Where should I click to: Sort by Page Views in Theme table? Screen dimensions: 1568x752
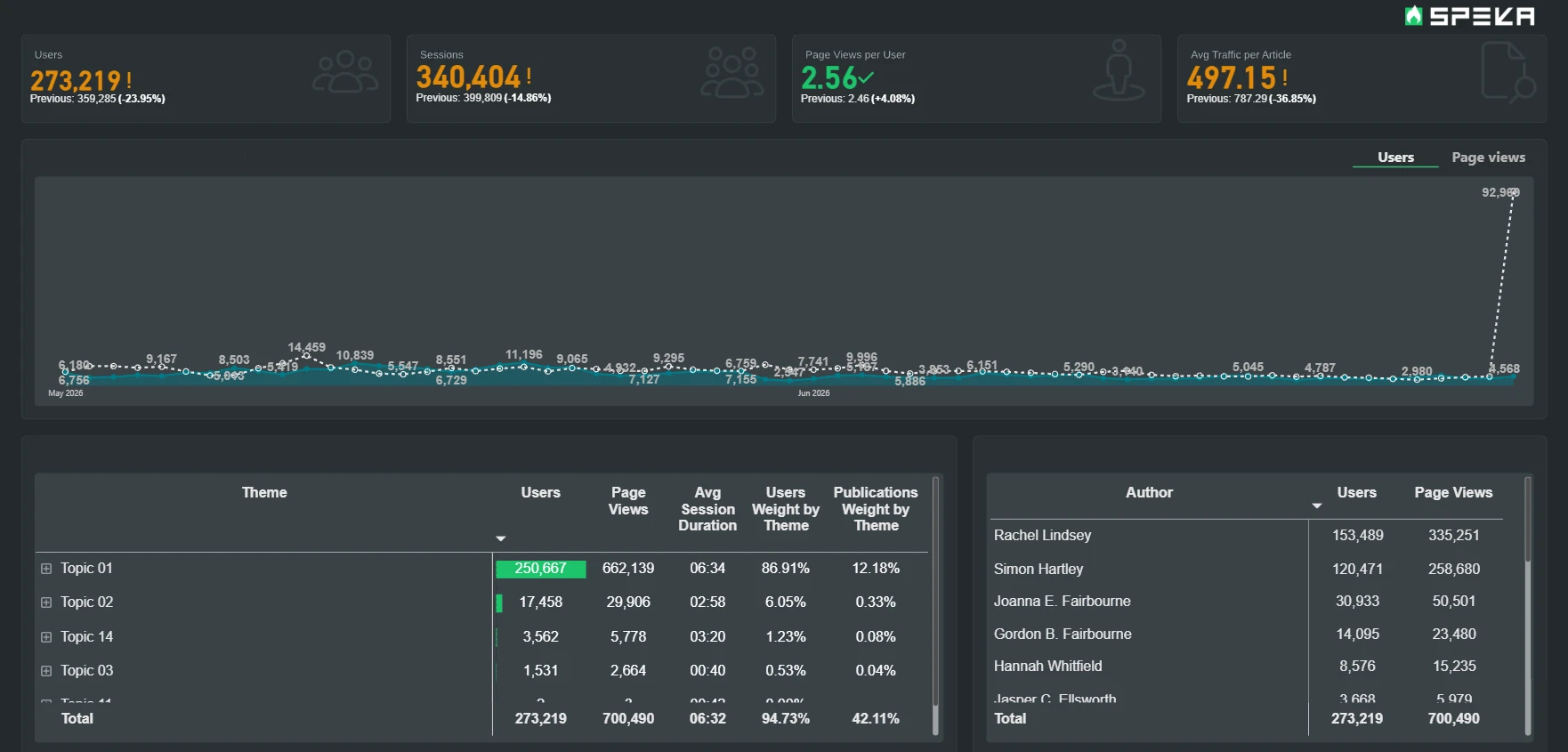(x=628, y=501)
